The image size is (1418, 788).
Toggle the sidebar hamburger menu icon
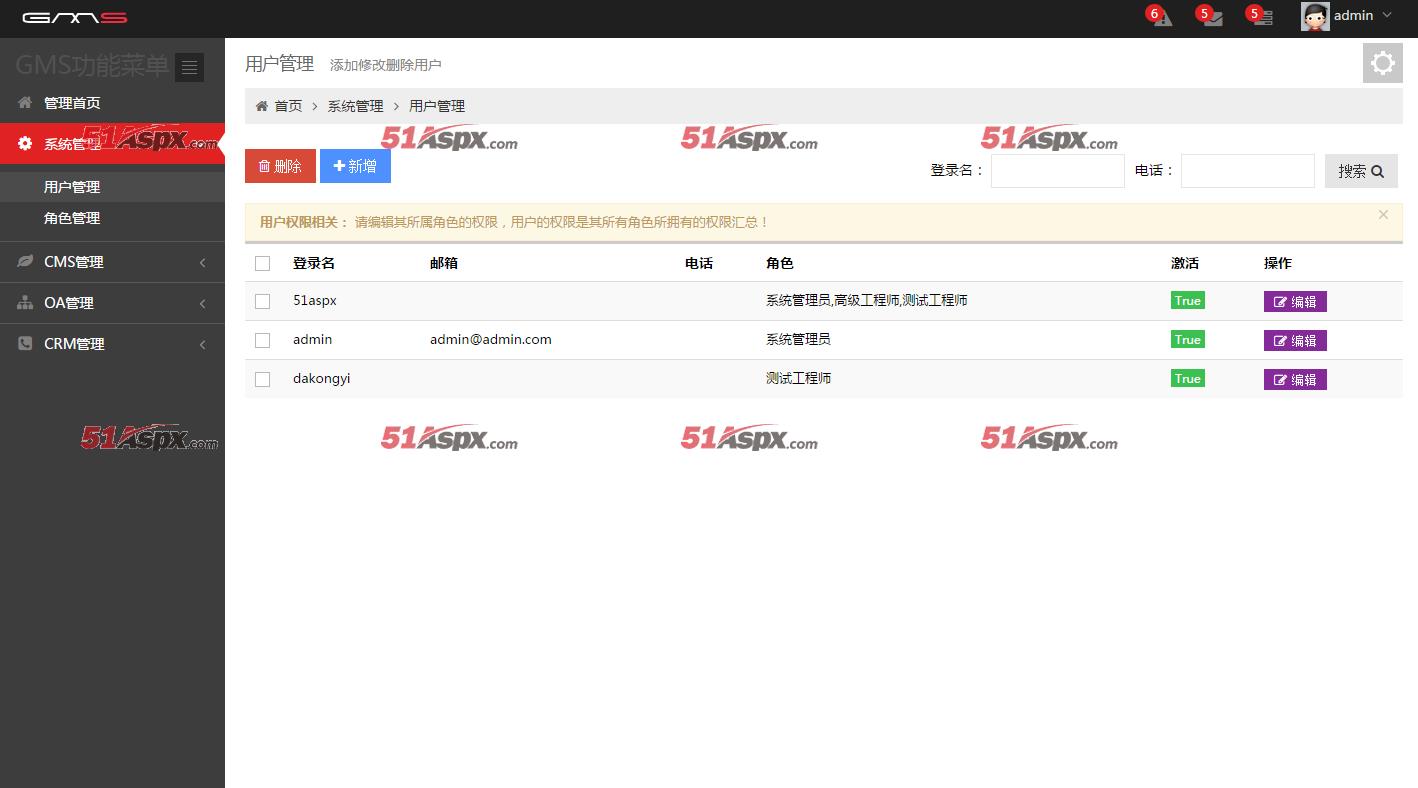189,67
